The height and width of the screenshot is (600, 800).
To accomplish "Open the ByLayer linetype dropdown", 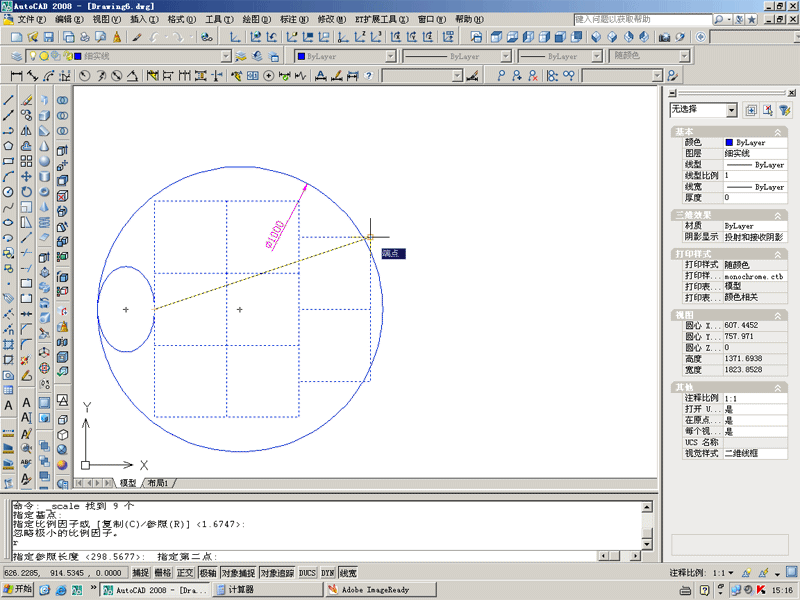I will pos(505,56).
